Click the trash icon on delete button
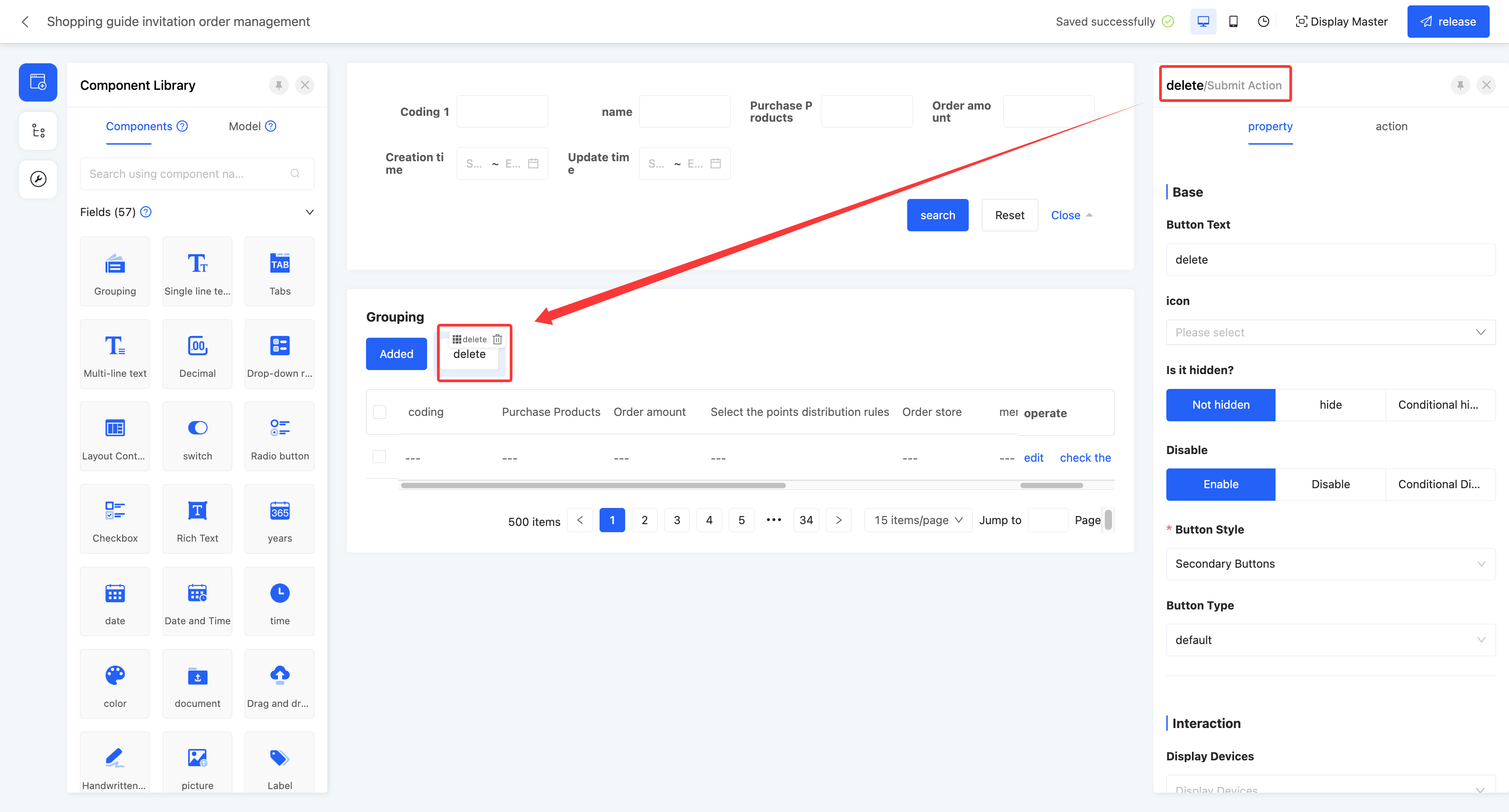1509x812 pixels. tap(497, 339)
